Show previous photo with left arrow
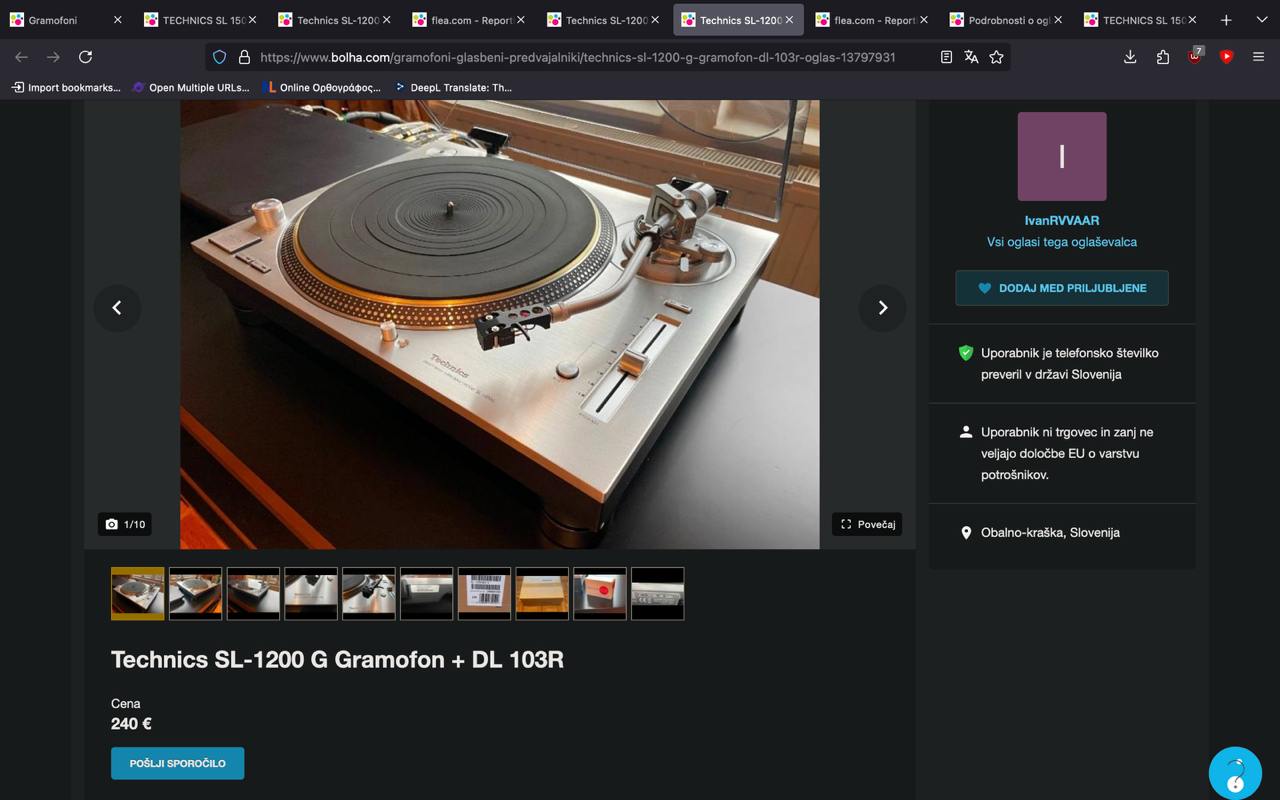Screen dimensions: 1280x800 coord(117,308)
